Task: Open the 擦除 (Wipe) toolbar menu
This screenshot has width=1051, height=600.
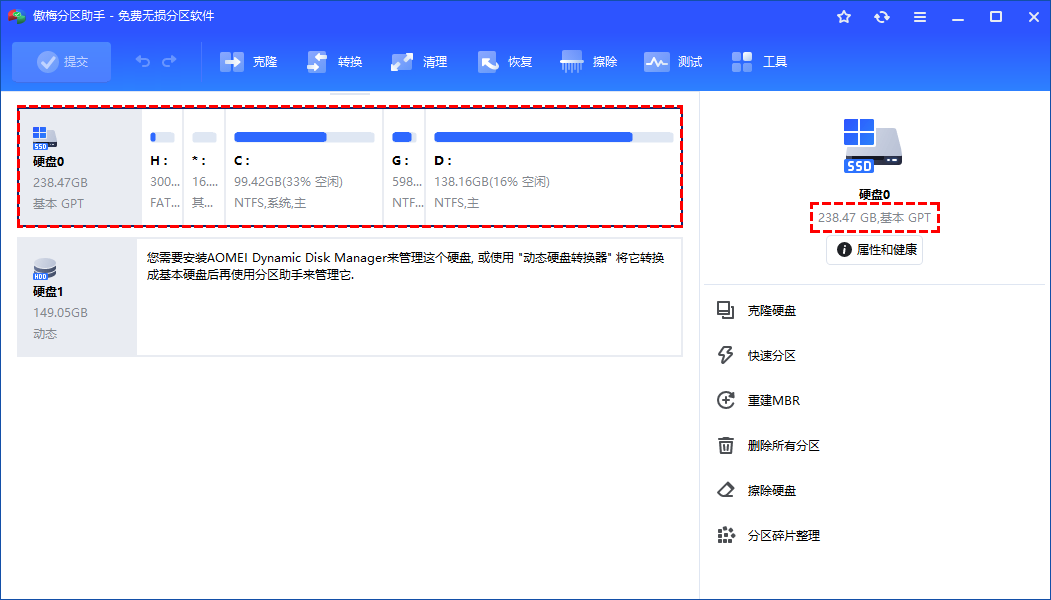Action: click(x=590, y=62)
